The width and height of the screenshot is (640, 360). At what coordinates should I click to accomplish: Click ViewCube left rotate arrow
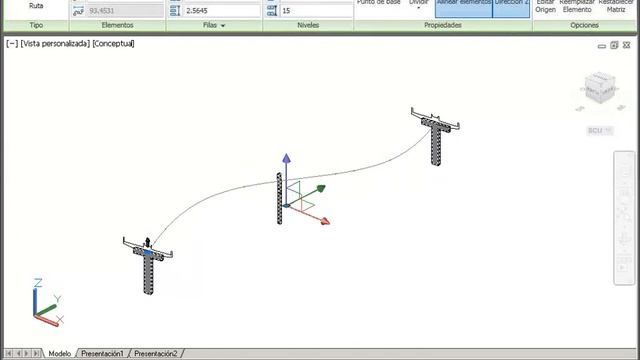pyautogui.click(x=580, y=109)
